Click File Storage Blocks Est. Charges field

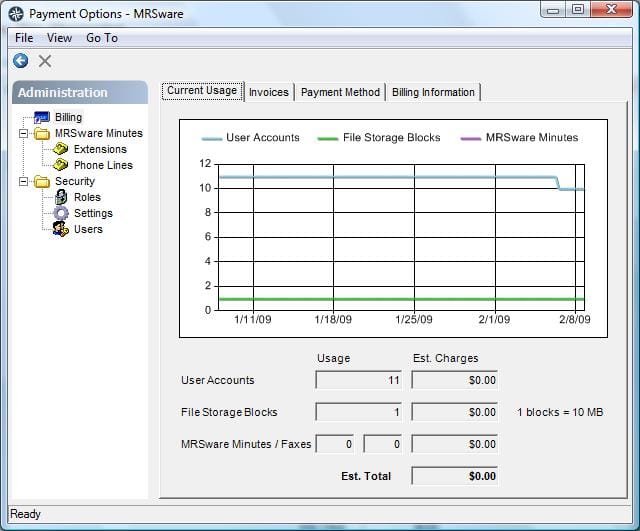(455, 412)
